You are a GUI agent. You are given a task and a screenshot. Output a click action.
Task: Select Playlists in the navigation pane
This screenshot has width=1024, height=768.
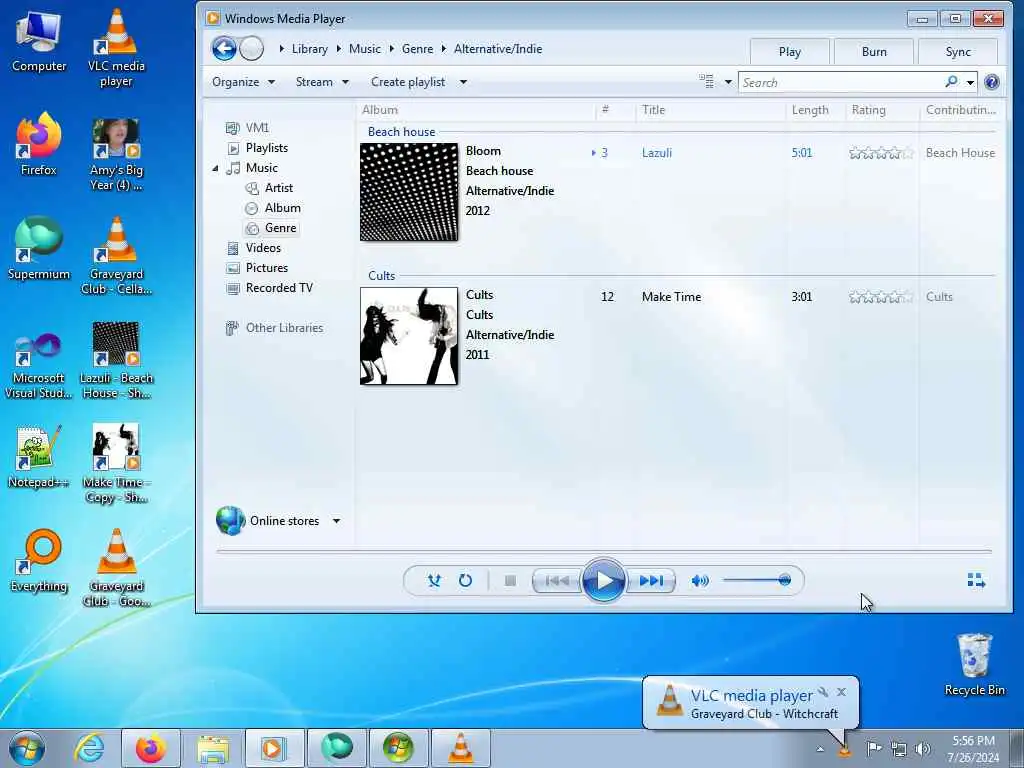tap(266, 148)
